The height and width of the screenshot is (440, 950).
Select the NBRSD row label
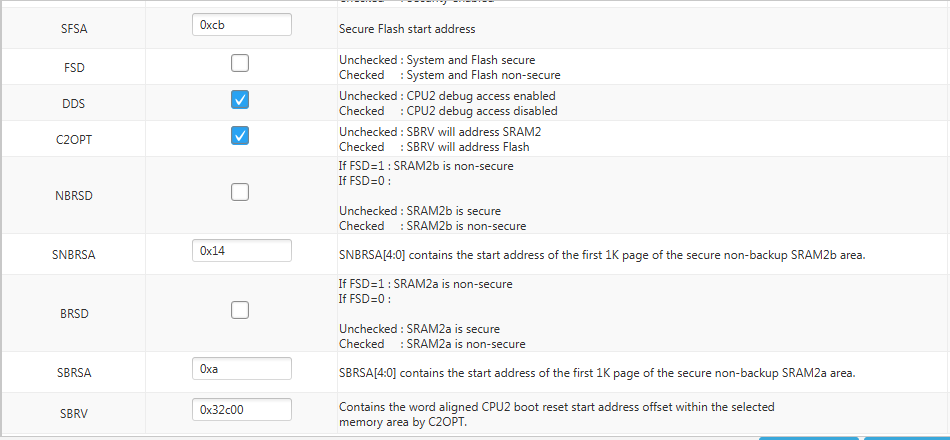(73, 196)
